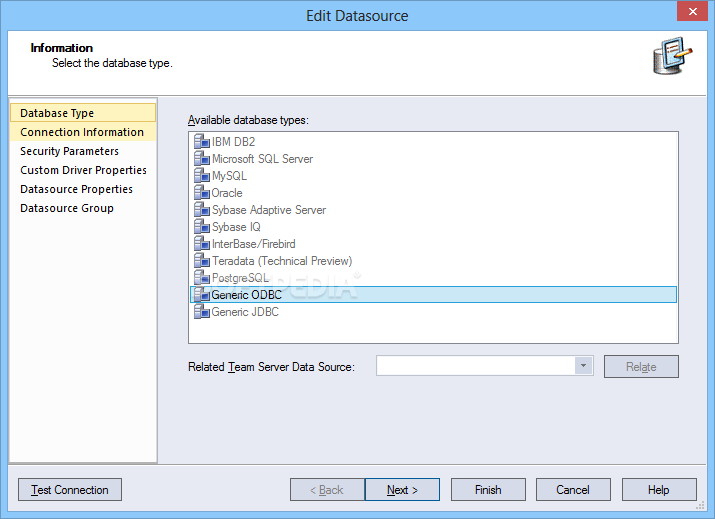Cancel the Edit Datasource dialog
This screenshot has width=715, height=519.
pyautogui.click(x=573, y=489)
